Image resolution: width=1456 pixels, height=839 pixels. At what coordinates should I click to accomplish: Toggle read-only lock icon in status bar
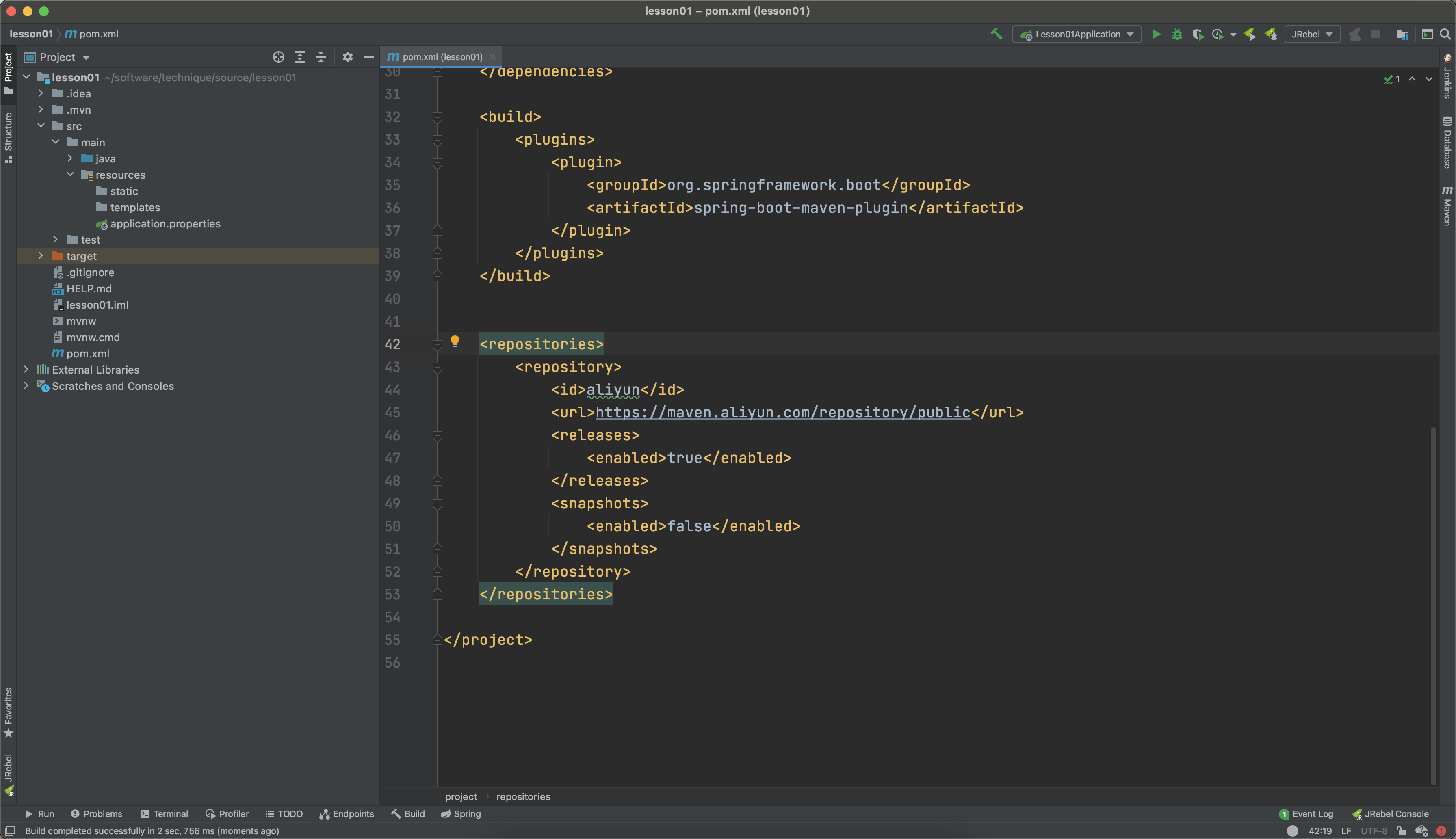tap(1401, 831)
